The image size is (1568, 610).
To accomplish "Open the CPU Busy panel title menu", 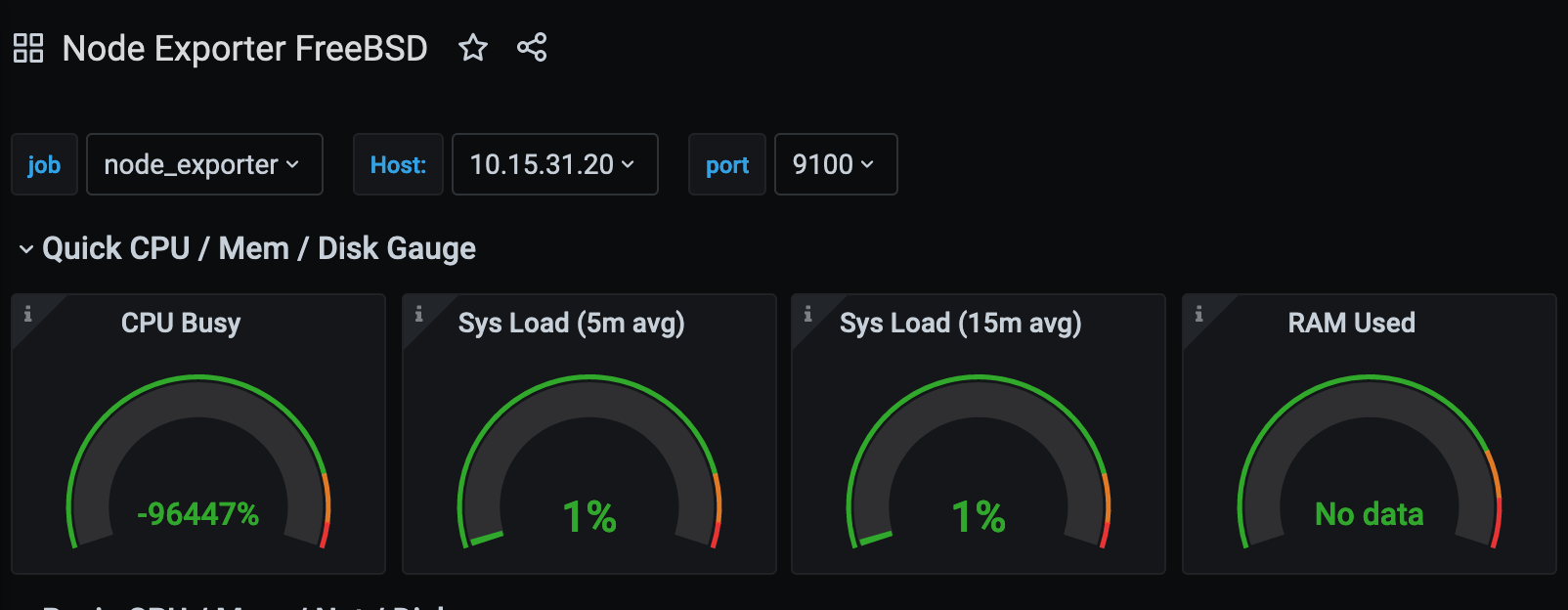I will 181,323.
